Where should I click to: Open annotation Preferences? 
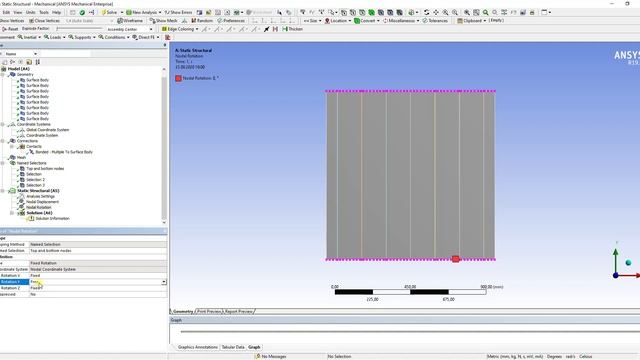[231, 20]
